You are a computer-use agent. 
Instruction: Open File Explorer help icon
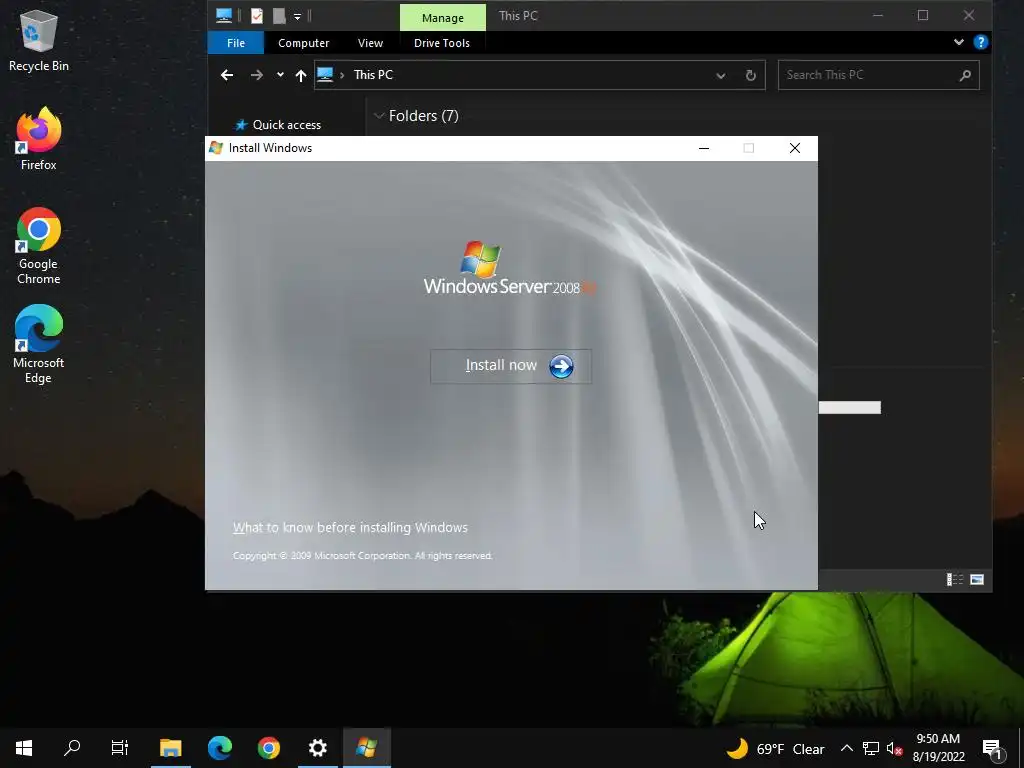(x=980, y=42)
